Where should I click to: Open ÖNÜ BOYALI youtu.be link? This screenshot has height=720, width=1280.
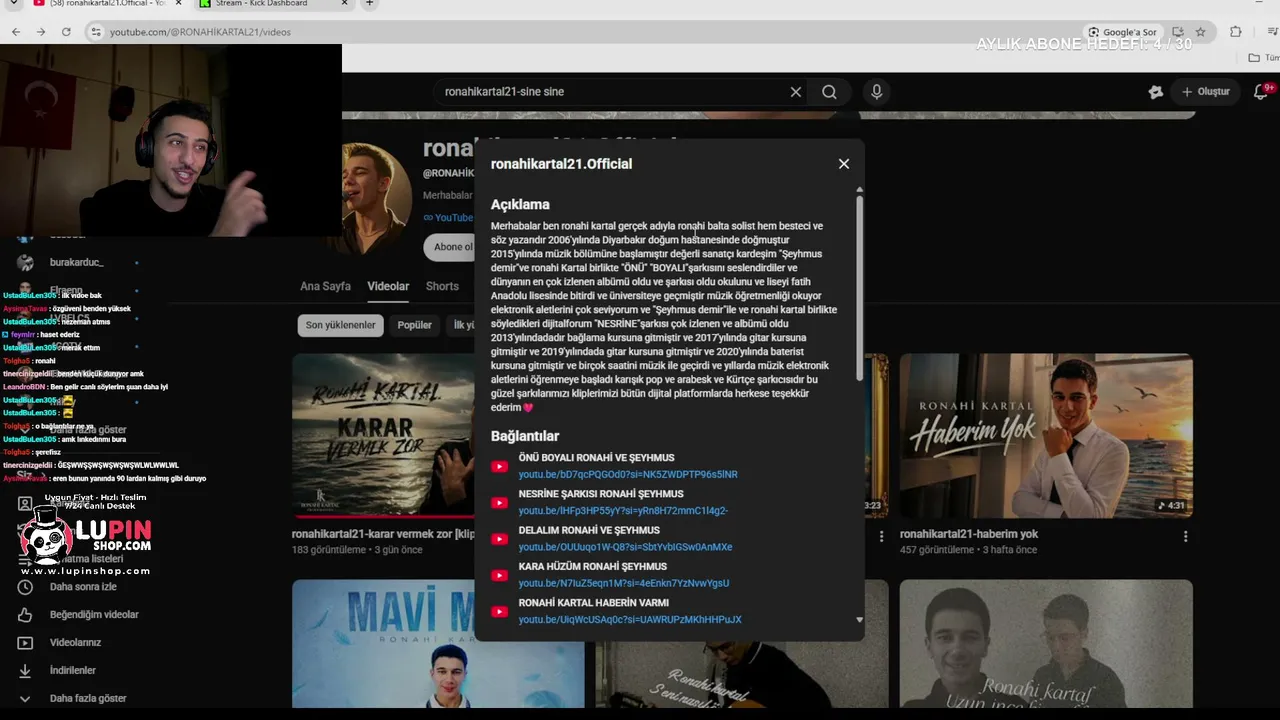(628, 475)
